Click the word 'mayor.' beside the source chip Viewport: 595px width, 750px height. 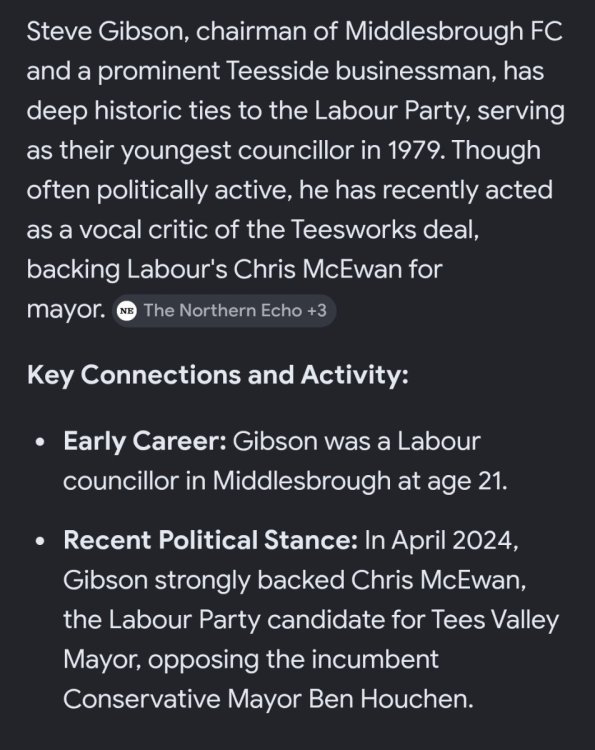click(x=66, y=310)
